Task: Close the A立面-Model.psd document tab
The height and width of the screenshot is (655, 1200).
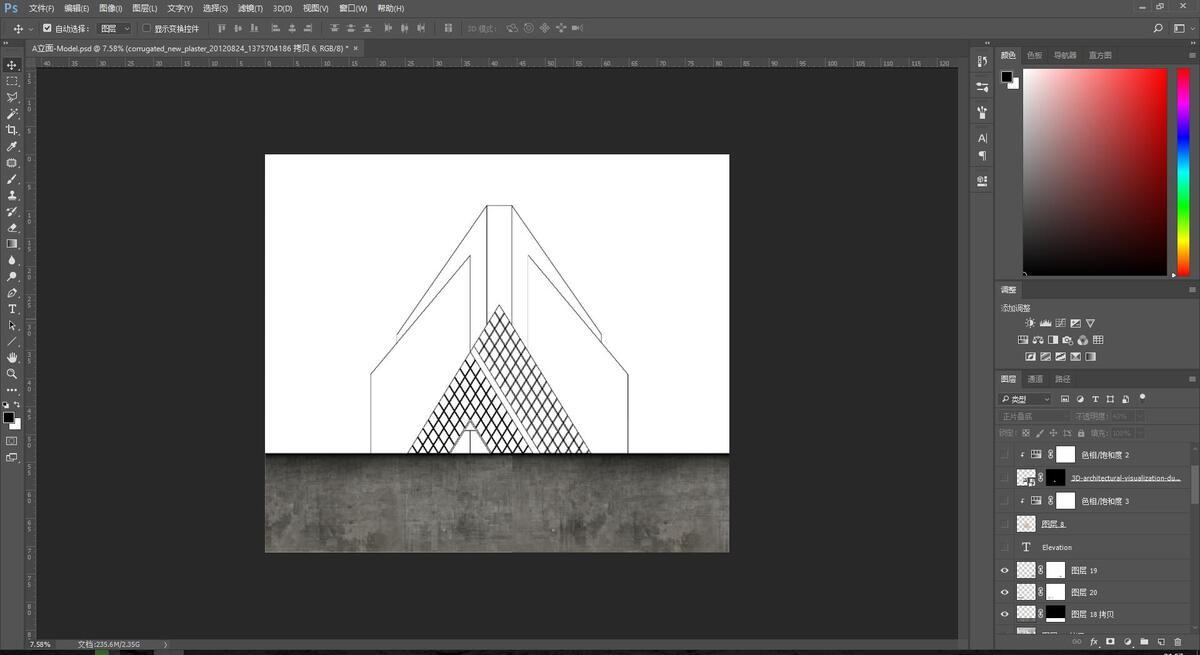Action: click(x=355, y=47)
